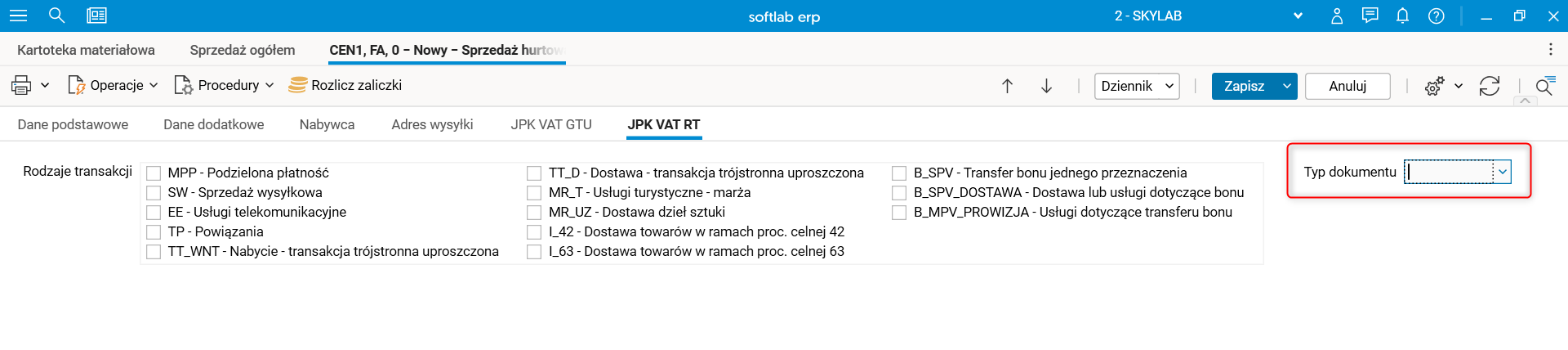Move to previous record with up arrow
The height and width of the screenshot is (350, 1568).
[x=1007, y=86]
